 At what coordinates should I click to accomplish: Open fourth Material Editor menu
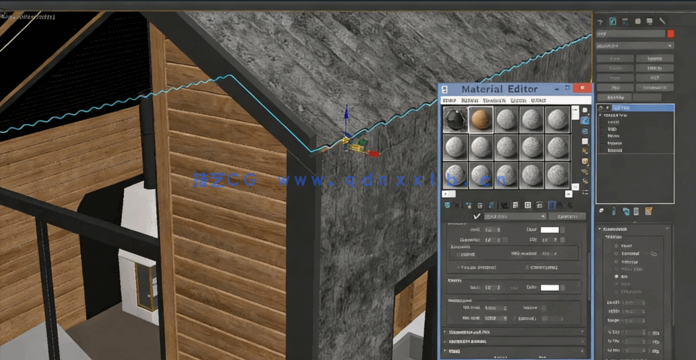click(518, 100)
